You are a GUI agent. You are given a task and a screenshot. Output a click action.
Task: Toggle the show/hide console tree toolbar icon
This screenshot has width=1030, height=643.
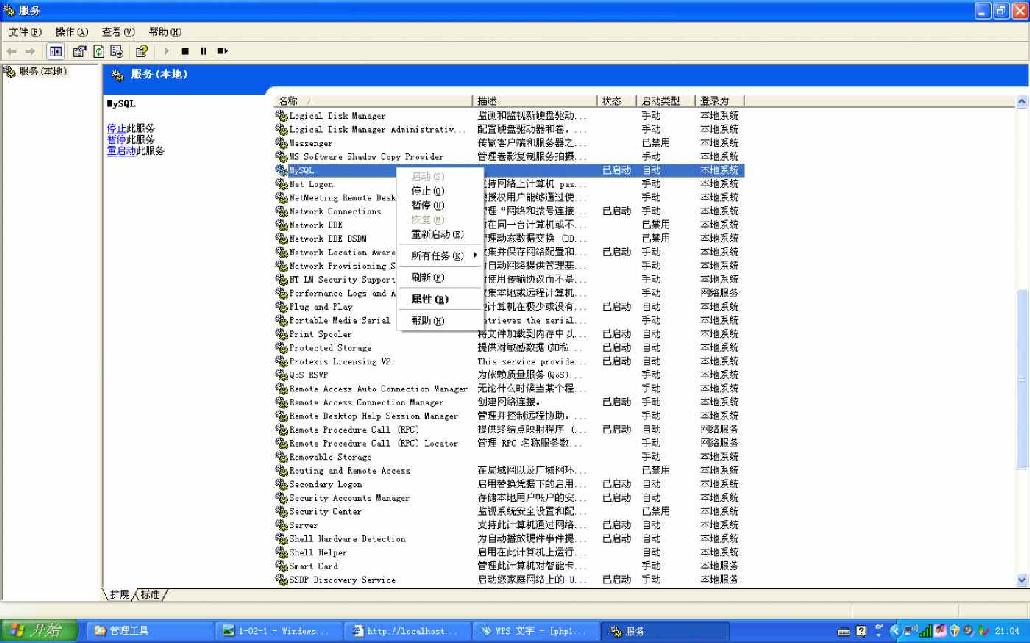(x=56, y=51)
